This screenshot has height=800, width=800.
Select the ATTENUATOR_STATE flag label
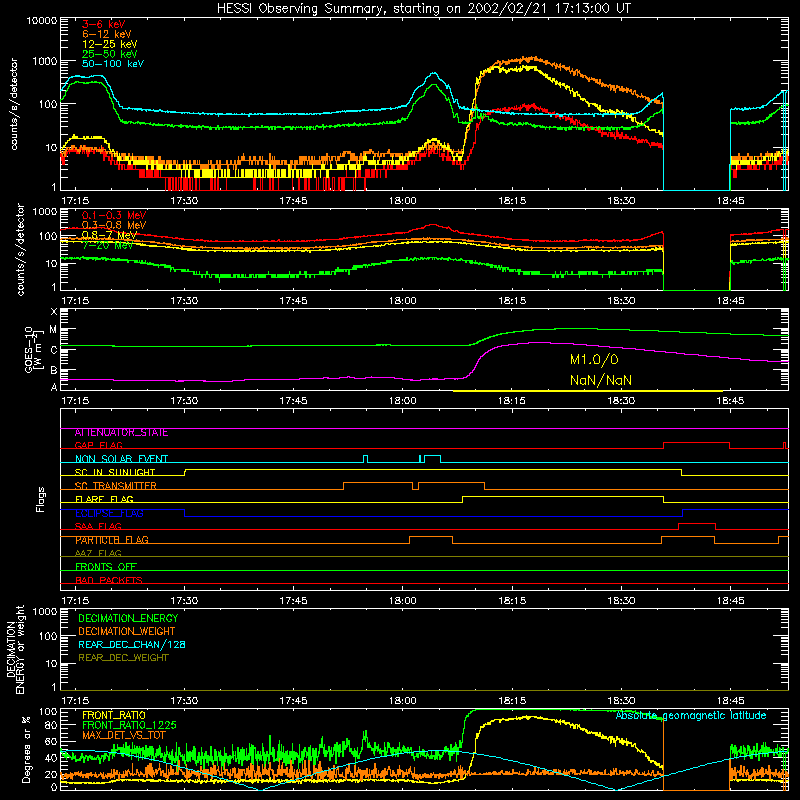(121, 433)
